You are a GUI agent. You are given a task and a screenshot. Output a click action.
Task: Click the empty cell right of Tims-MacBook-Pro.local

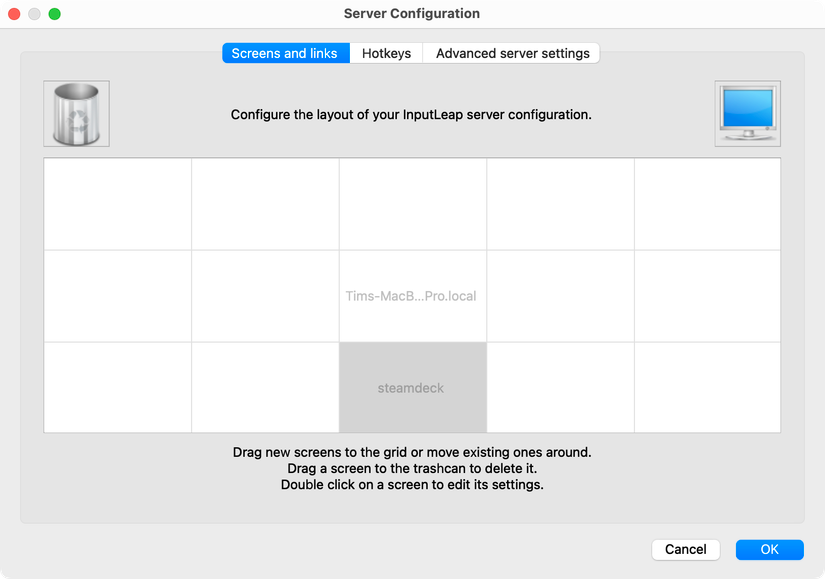tap(560, 296)
